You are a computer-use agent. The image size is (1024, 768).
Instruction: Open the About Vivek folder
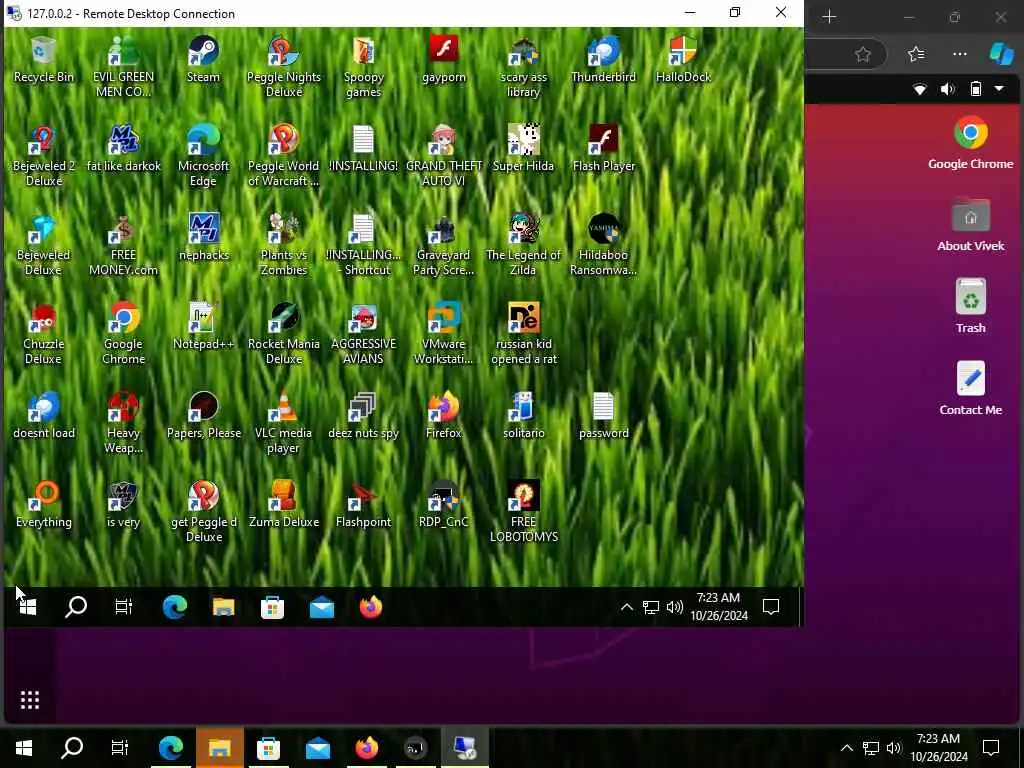tap(970, 225)
